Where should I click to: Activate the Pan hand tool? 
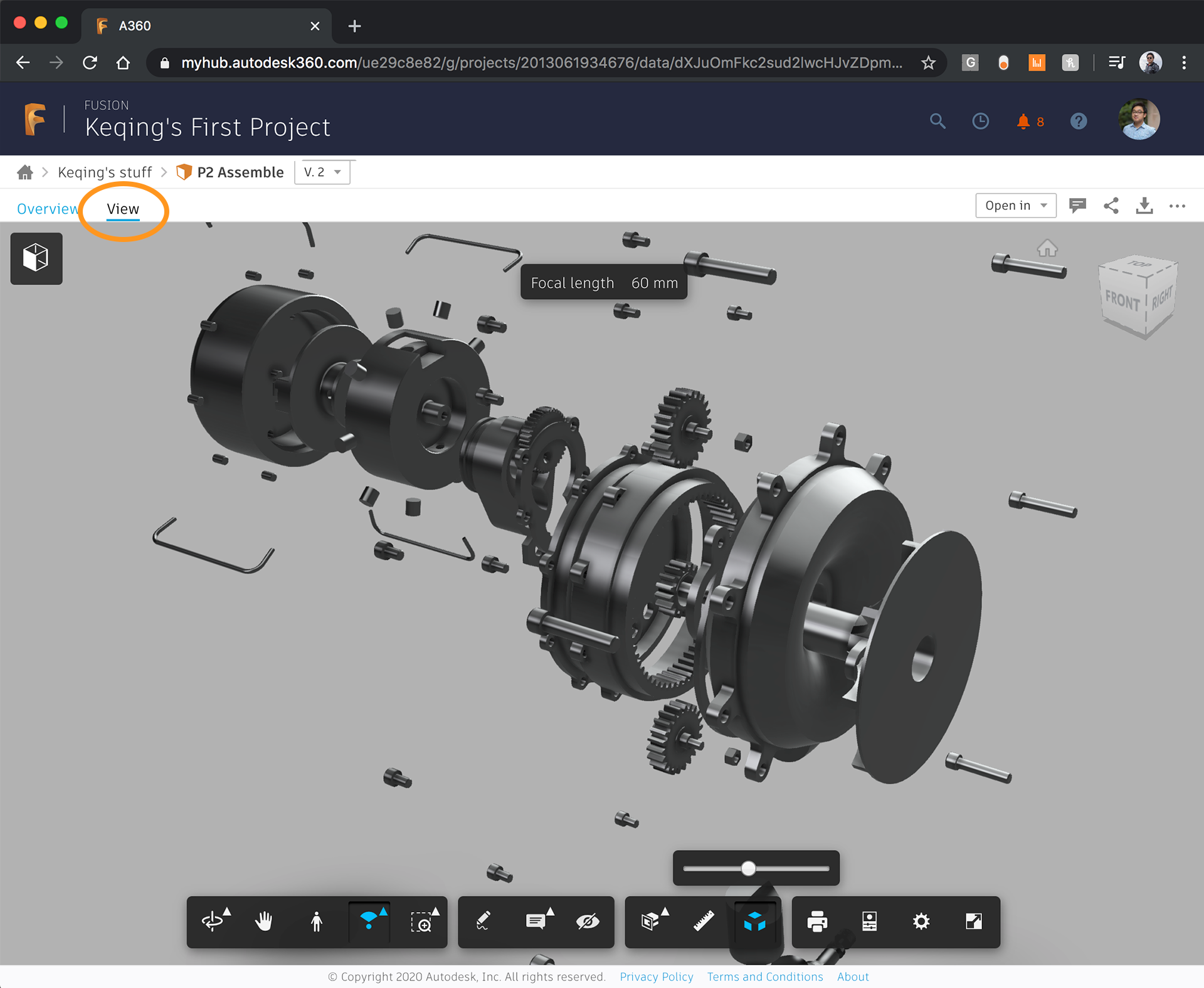264,922
